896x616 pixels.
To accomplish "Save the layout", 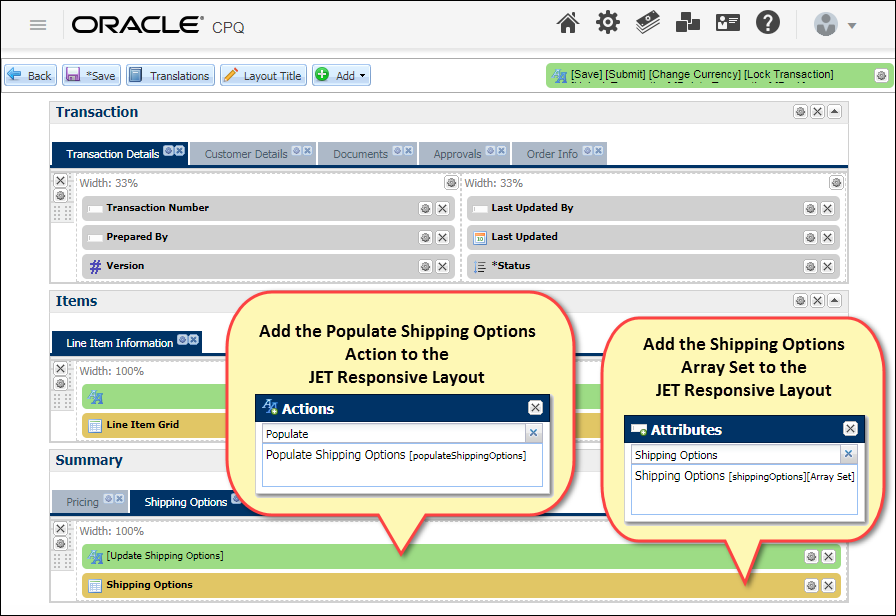I will (91, 75).
